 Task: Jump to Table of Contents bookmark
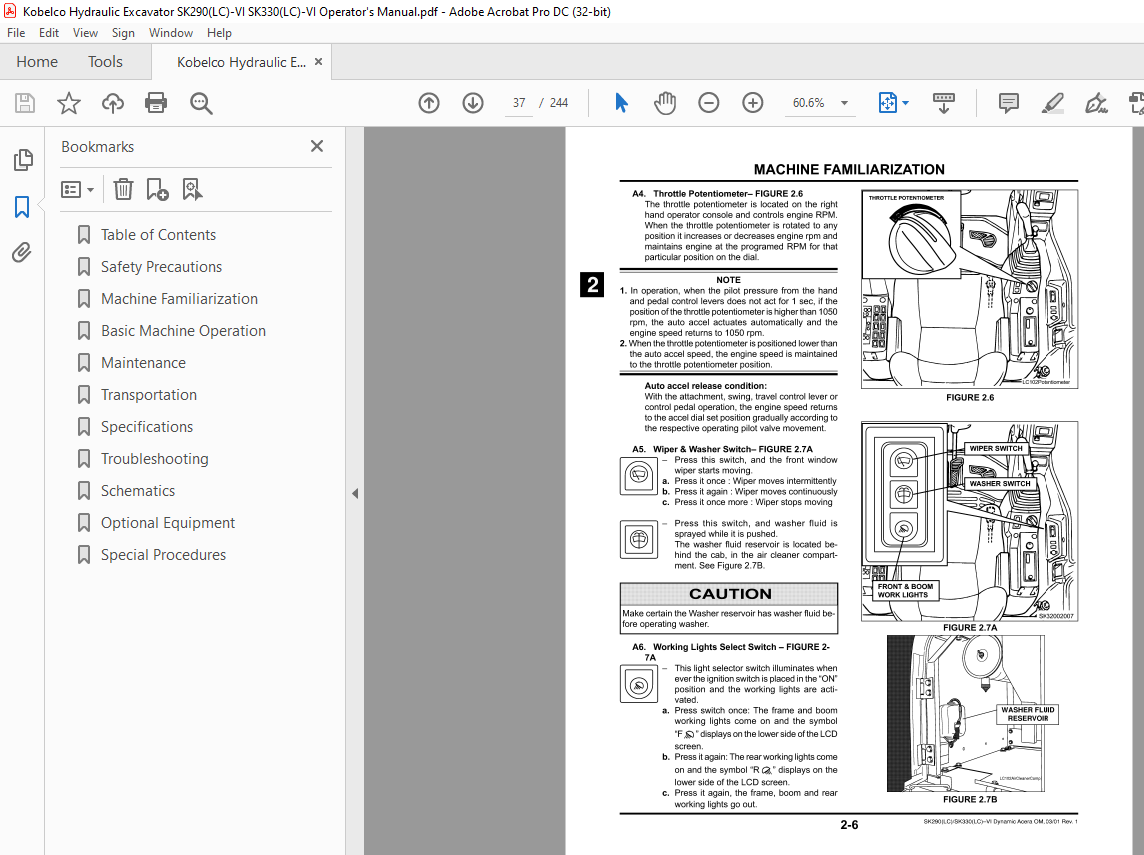[158, 235]
